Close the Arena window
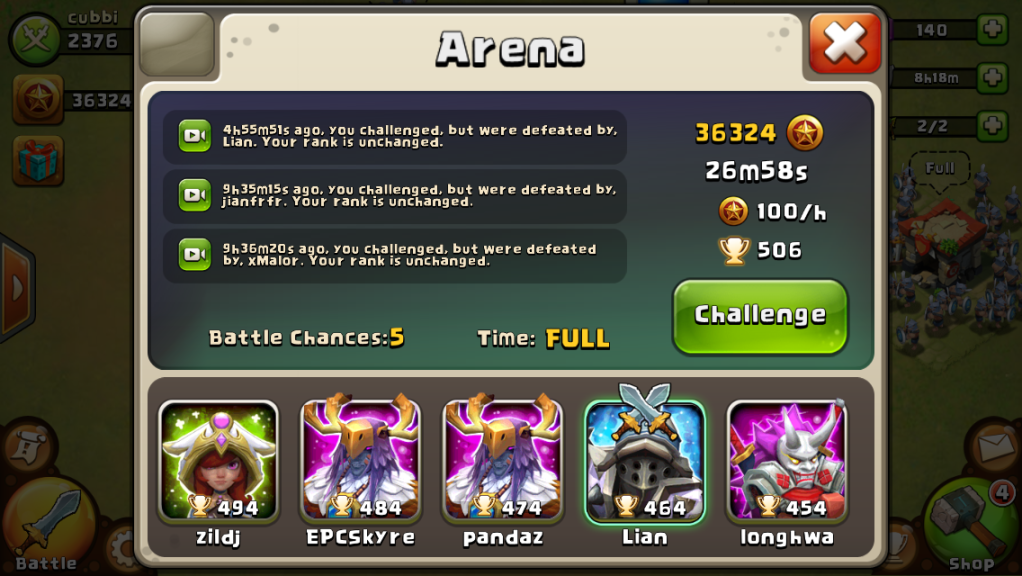Image resolution: width=1022 pixels, height=576 pixels. (845, 43)
